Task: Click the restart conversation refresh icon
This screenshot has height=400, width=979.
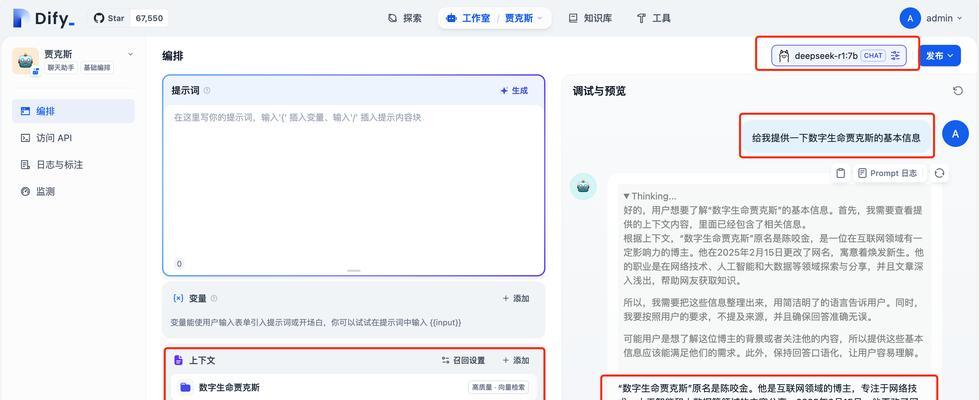Action: (958, 91)
